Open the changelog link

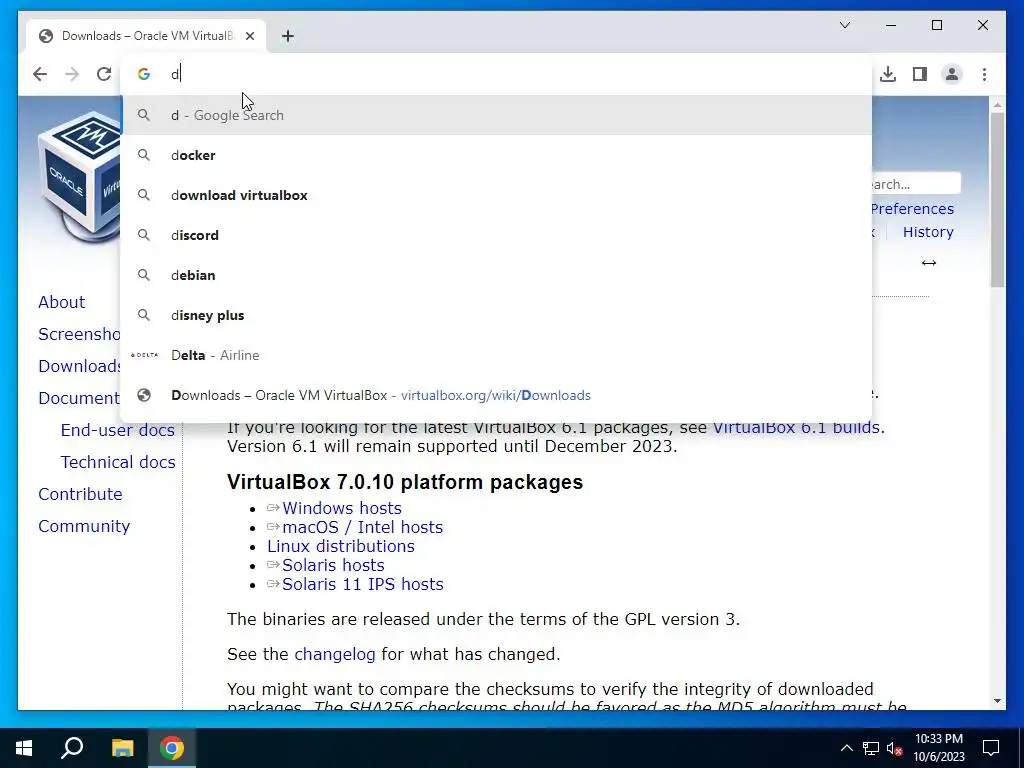[334, 654]
